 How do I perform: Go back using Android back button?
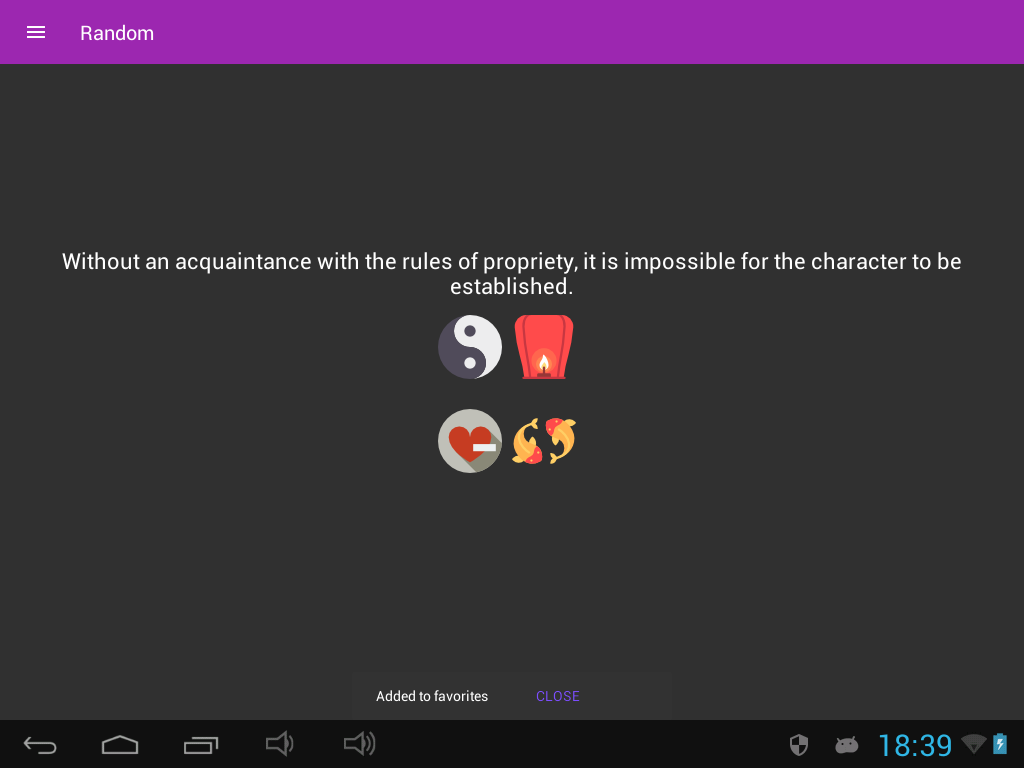click(x=40, y=744)
